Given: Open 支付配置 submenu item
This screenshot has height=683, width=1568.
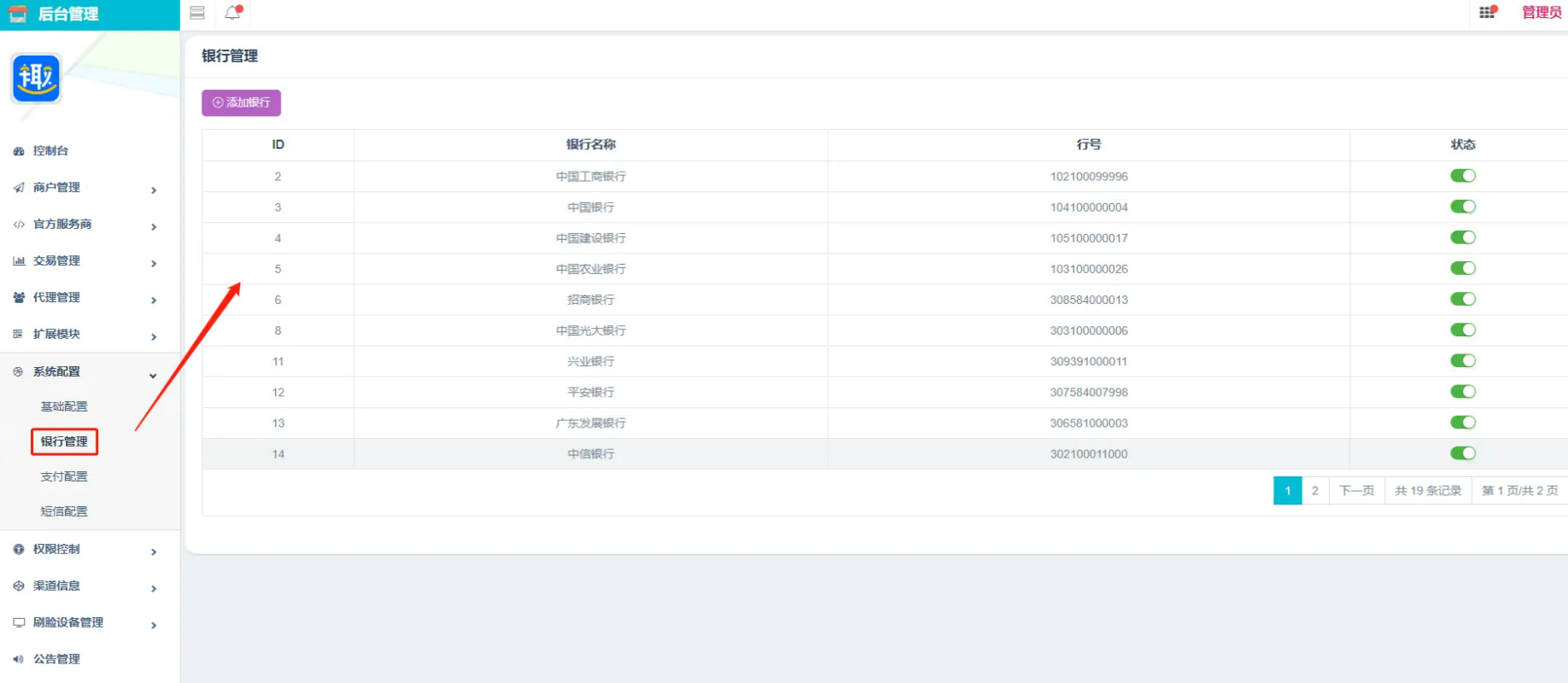Looking at the screenshot, I should click(64, 476).
